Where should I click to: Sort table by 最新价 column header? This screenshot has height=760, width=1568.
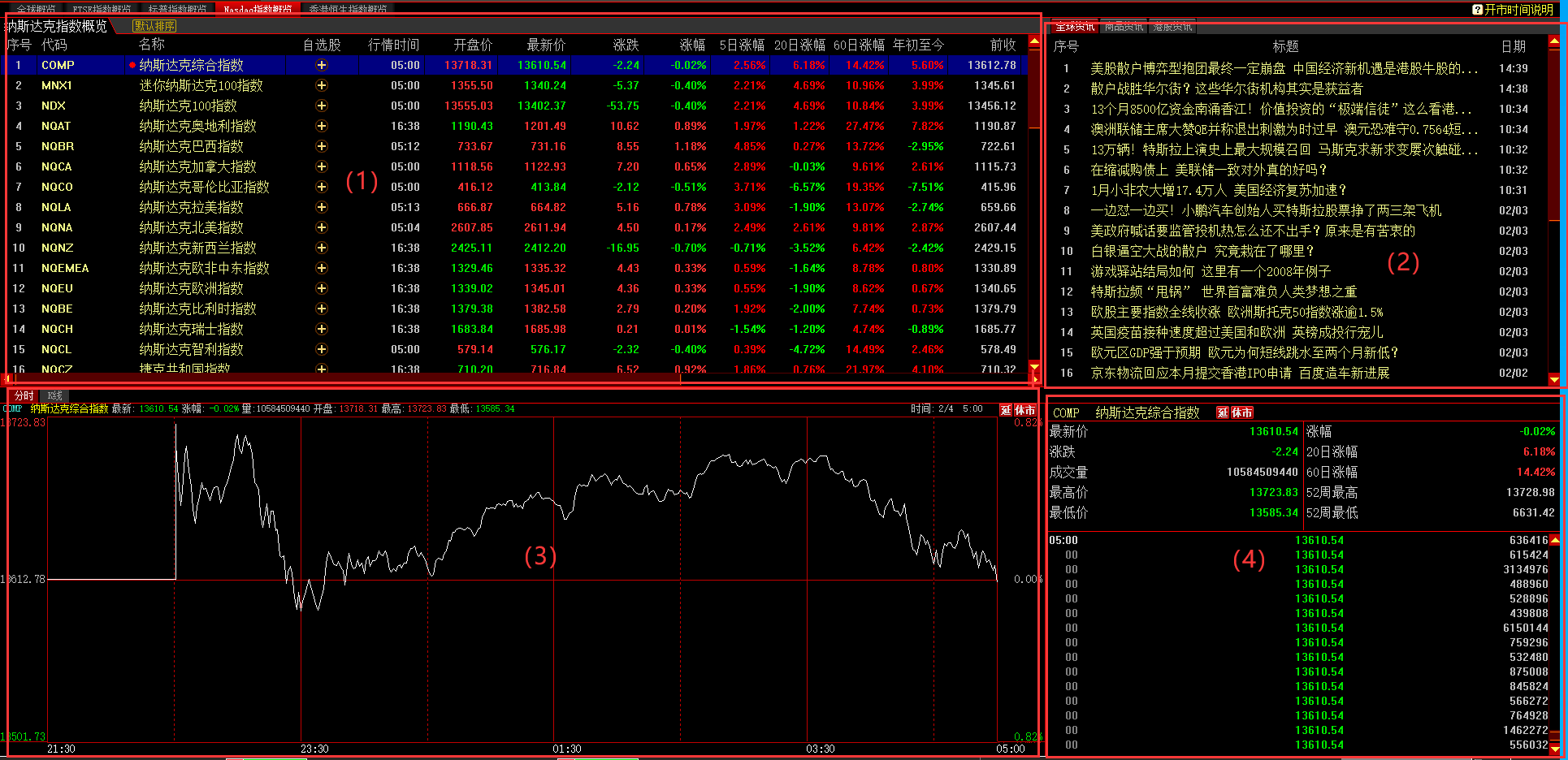545,45
